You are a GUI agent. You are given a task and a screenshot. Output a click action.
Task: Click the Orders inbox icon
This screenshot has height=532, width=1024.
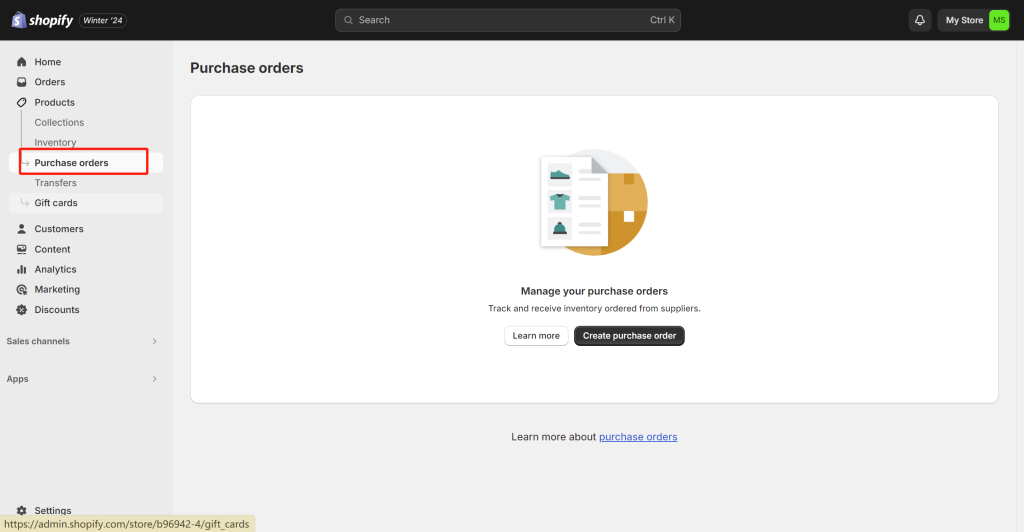22,82
